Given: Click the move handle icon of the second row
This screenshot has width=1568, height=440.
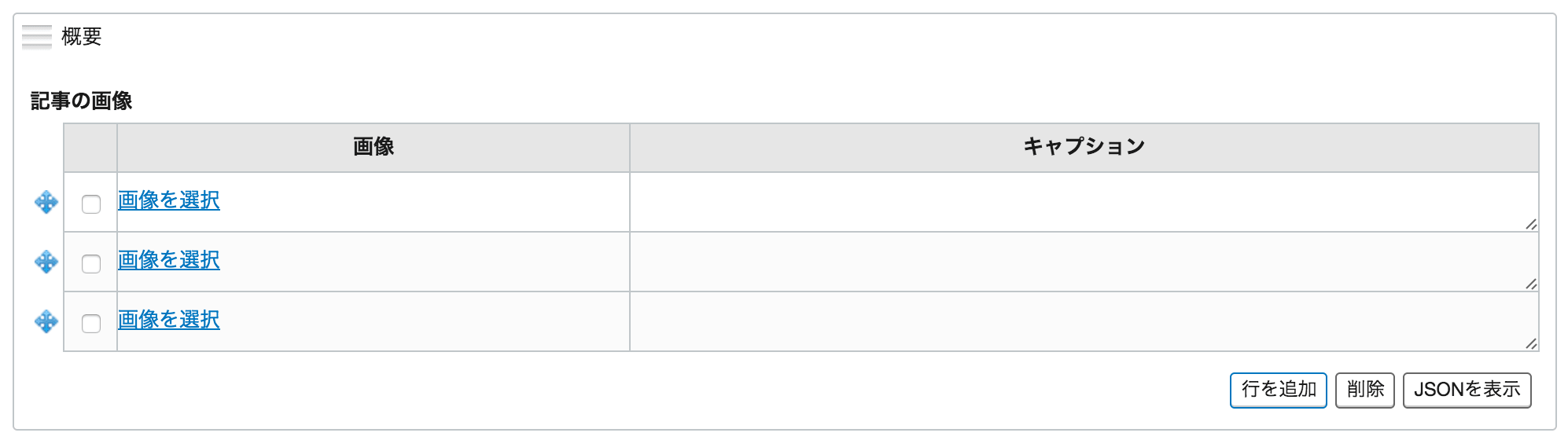Looking at the screenshot, I should tap(46, 262).
